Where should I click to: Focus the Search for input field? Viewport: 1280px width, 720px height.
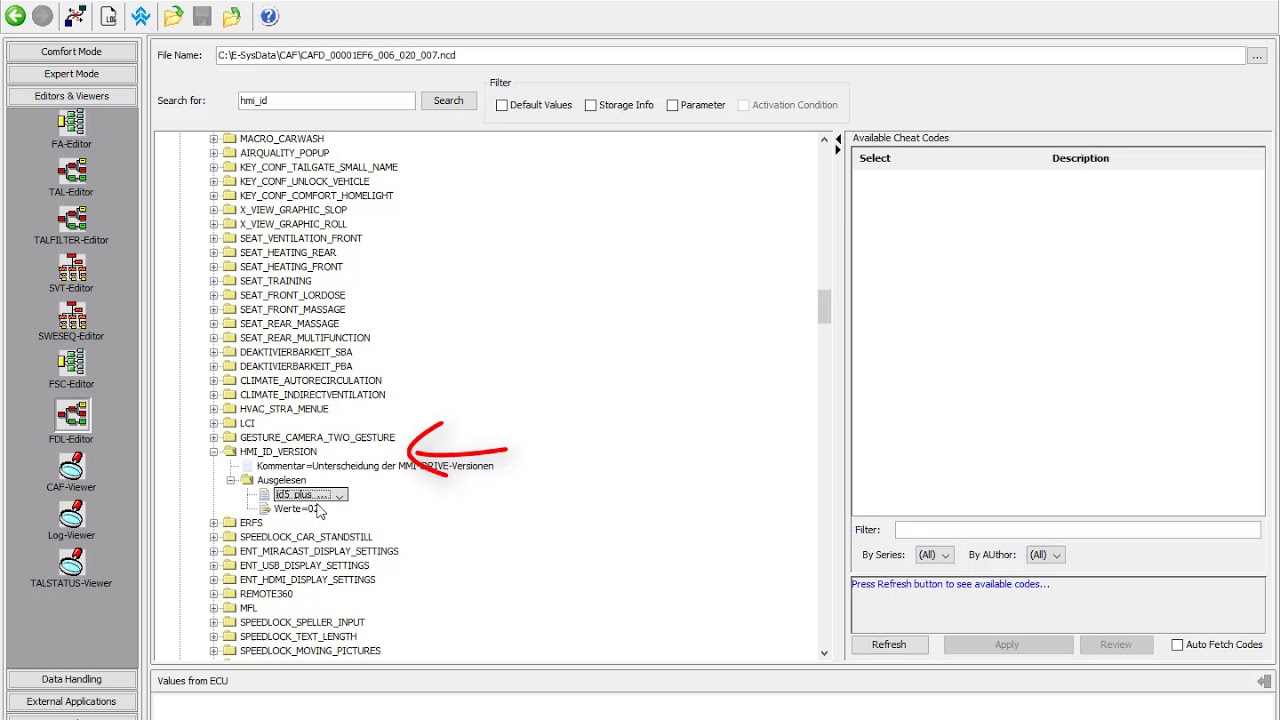(326, 101)
